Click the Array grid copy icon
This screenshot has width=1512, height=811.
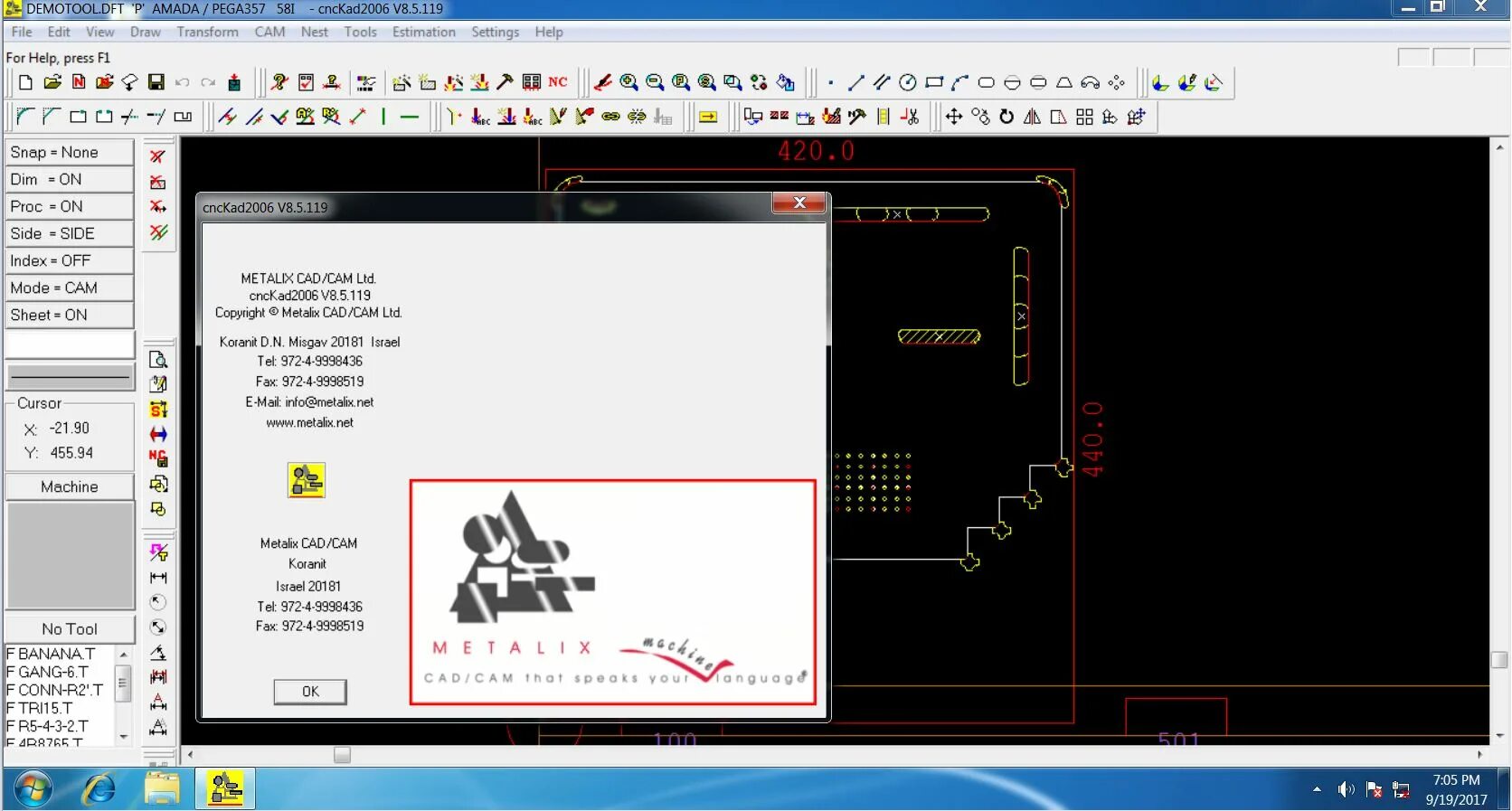pos(1084,117)
